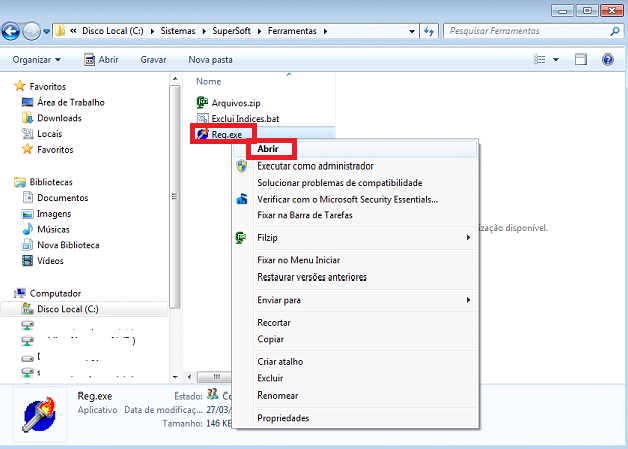Screen dimensions: 628x449
Task: Click the Gravar toolbar button
Action: 153,60
